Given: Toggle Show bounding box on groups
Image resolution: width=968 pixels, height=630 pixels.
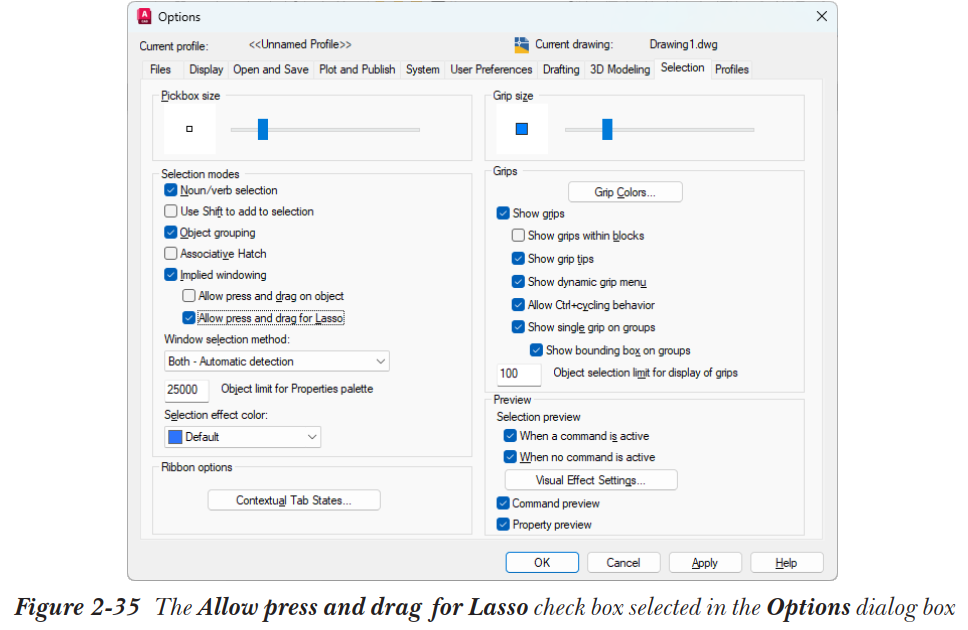Looking at the screenshot, I should 536,350.
